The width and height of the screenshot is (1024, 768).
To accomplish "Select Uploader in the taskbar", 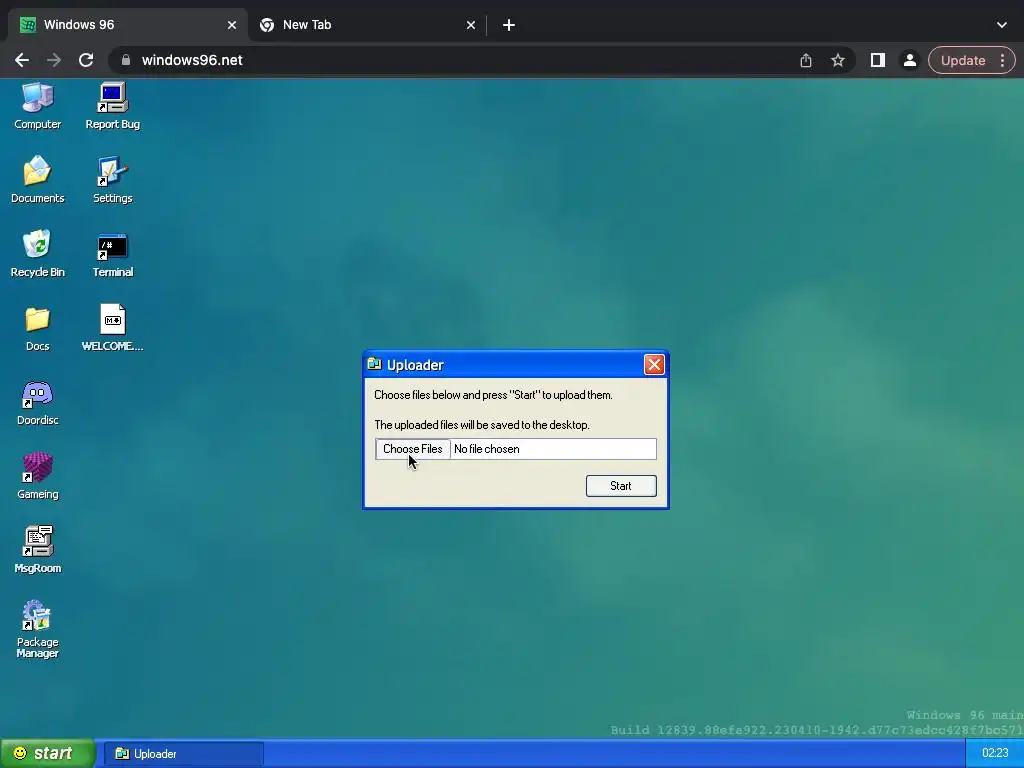I will [x=184, y=754].
